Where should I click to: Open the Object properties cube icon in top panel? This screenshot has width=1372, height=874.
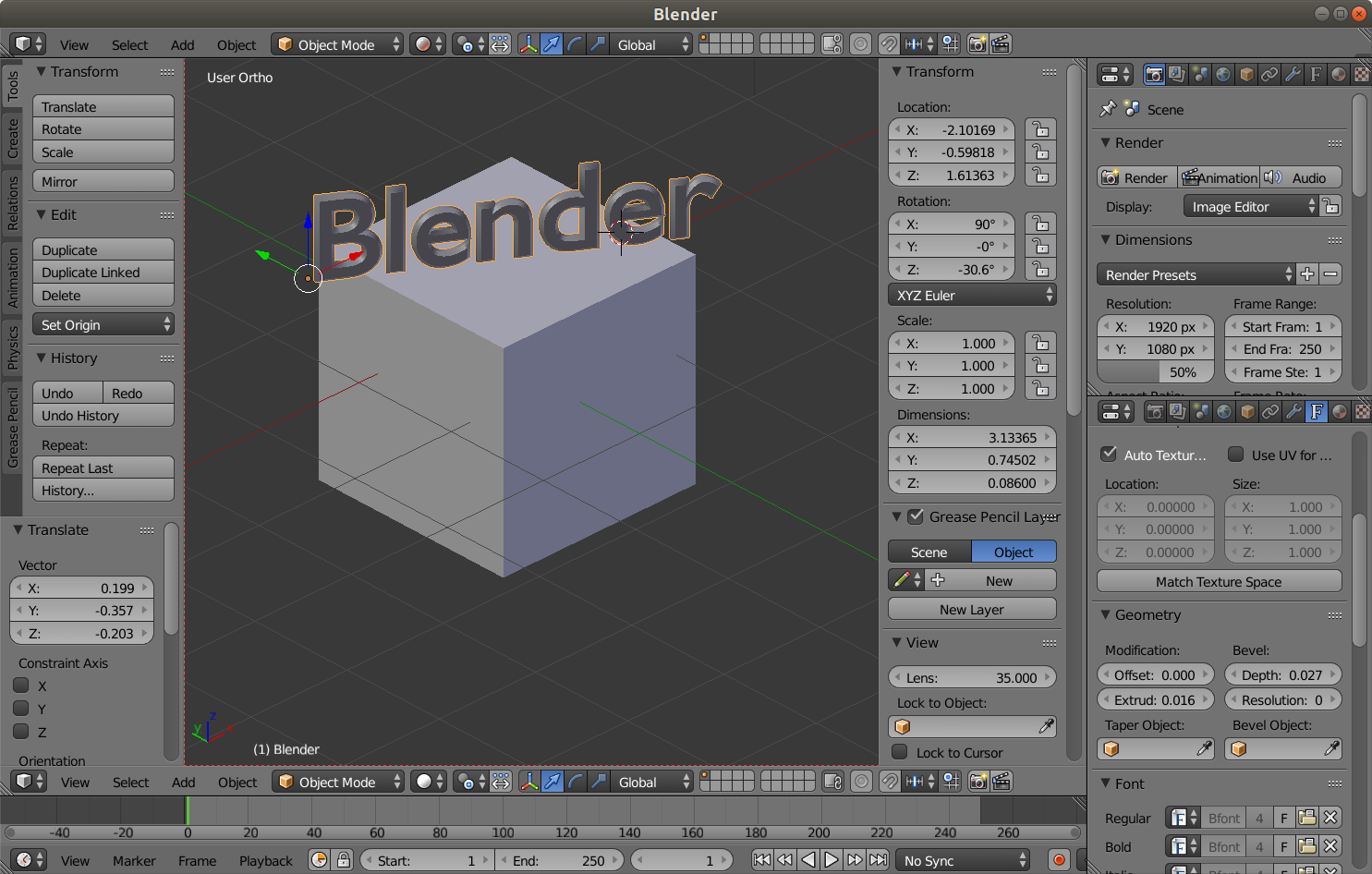click(x=1246, y=75)
